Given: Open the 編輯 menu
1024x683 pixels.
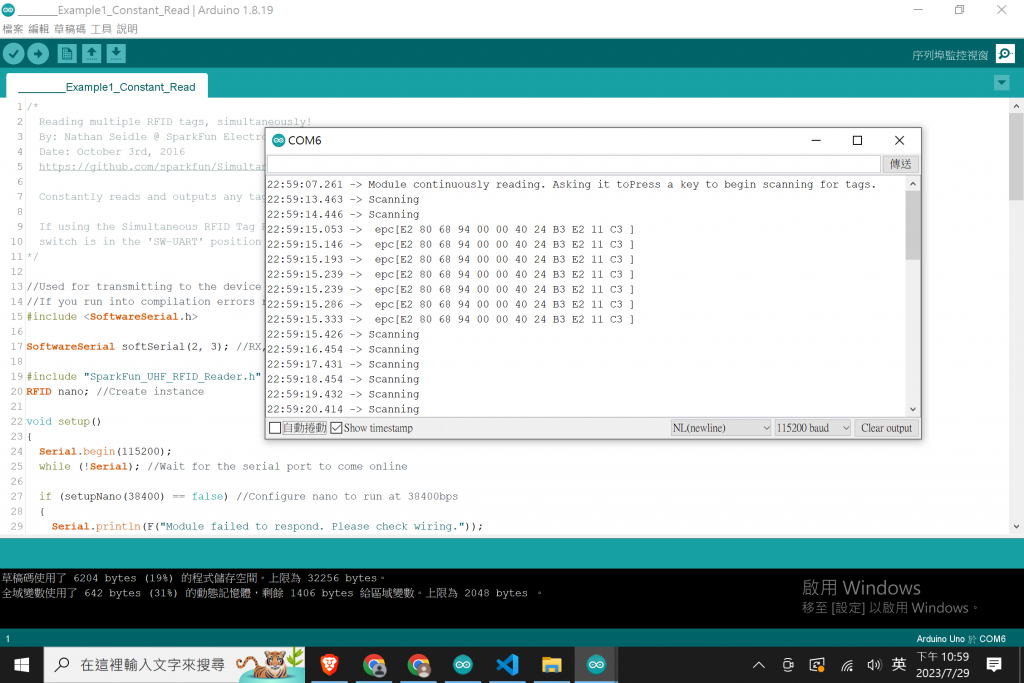Looking at the screenshot, I should (x=39, y=29).
